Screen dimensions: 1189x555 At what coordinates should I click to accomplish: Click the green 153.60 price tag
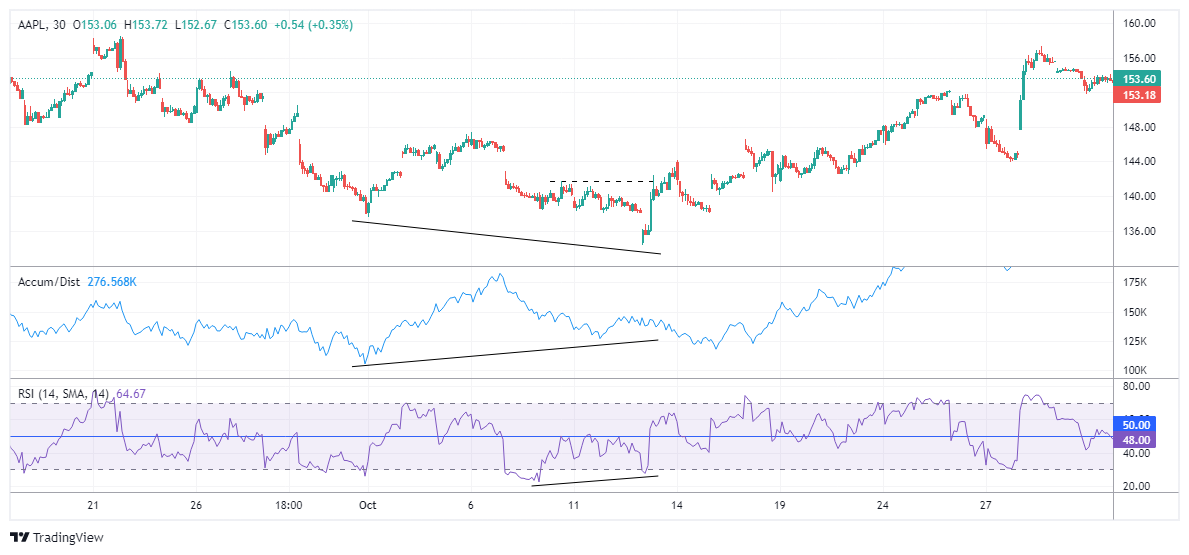[1139, 79]
